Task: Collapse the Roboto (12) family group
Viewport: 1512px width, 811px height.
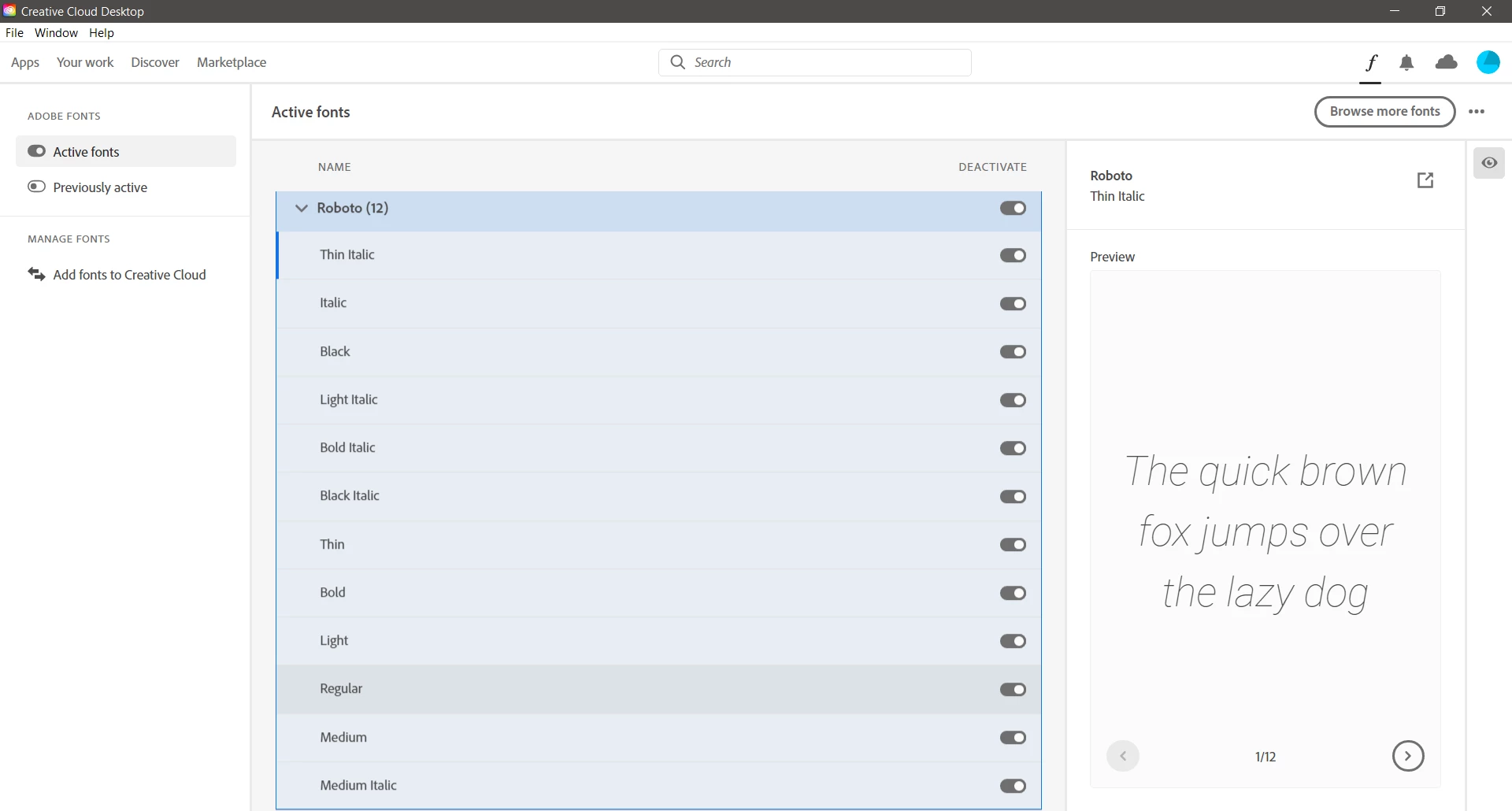Action: 301,208
